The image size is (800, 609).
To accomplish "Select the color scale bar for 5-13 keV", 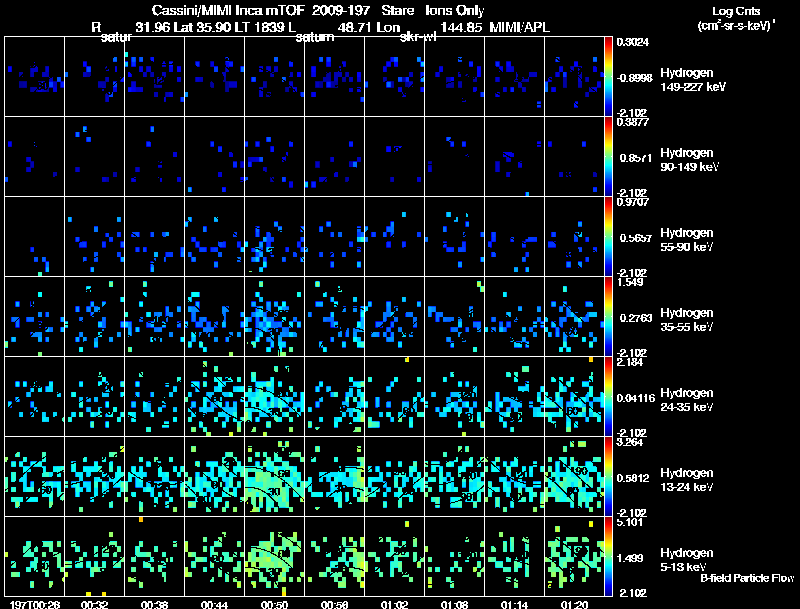I will pos(608,556).
